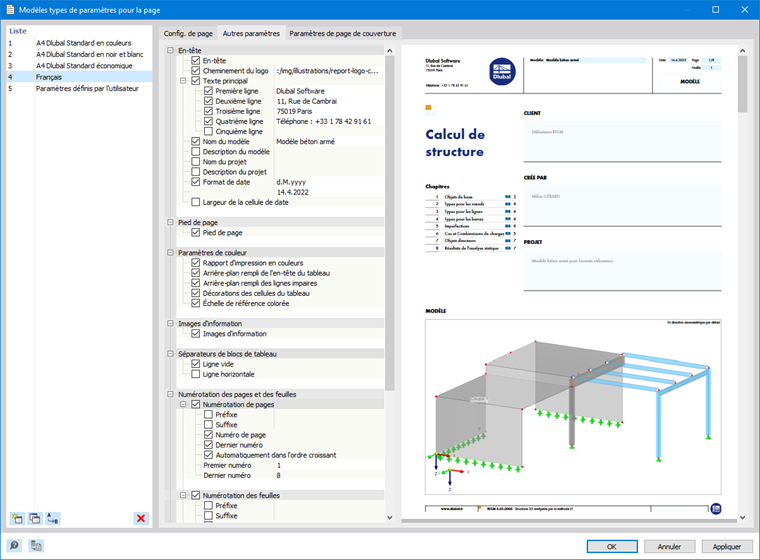Disable the Cheminement du logo checkbox

(196, 71)
